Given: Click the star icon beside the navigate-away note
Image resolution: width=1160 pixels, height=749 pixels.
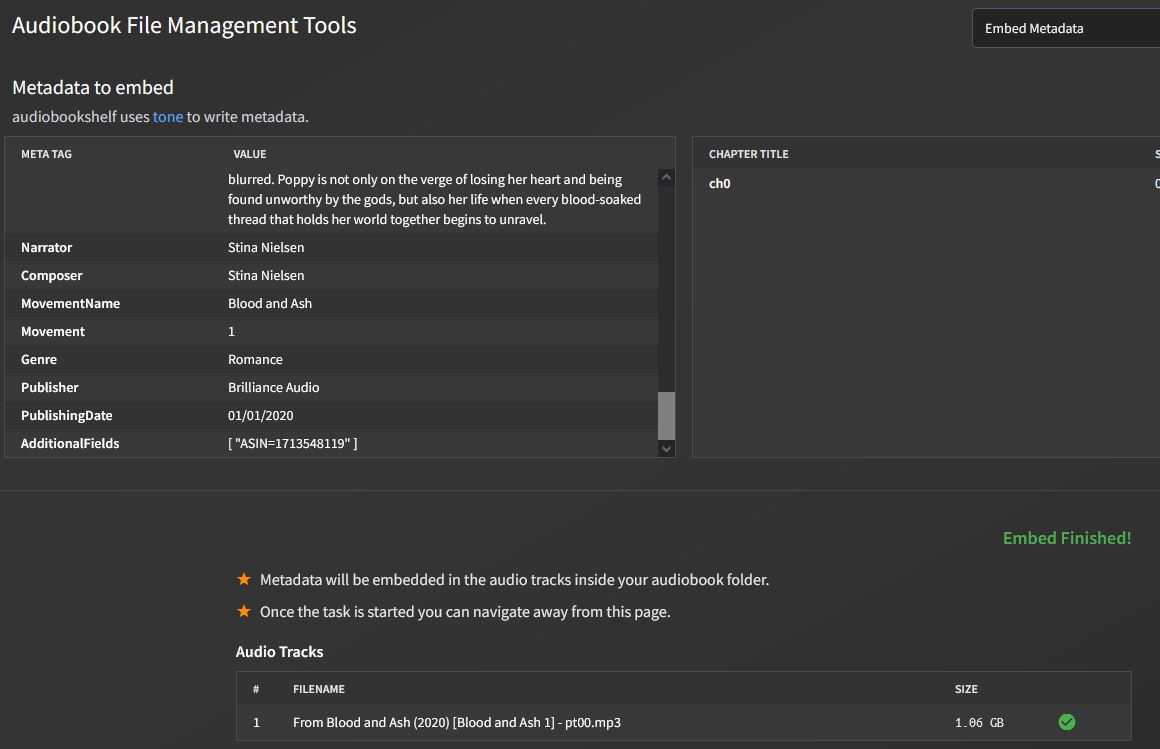Looking at the screenshot, I should (x=241, y=611).
